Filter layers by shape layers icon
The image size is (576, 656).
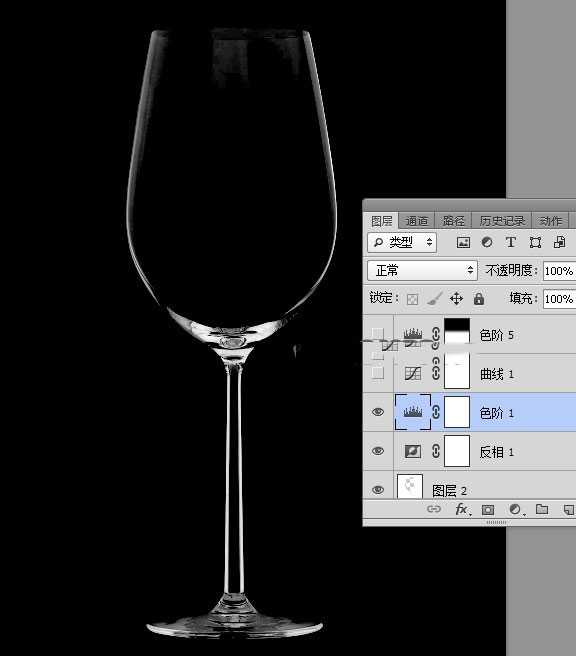point(535,242)
